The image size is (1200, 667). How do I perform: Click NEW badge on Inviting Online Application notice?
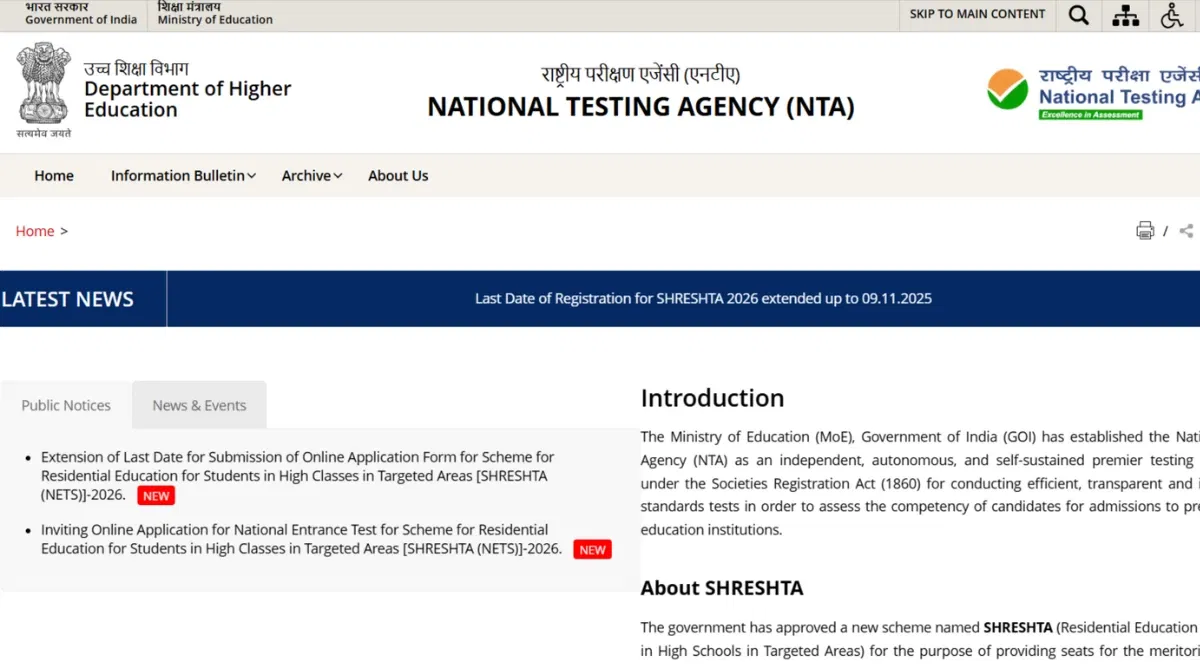pyautogui.click(x=592, y=549)
